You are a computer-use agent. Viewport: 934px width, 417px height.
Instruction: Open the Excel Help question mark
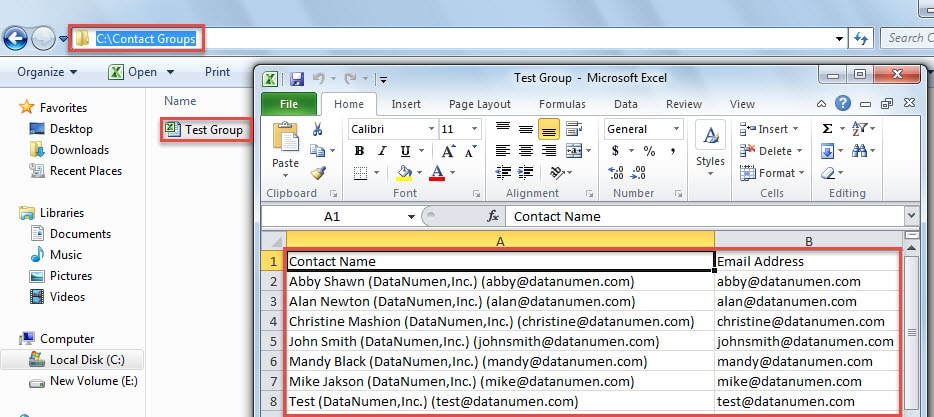(842, 103)
